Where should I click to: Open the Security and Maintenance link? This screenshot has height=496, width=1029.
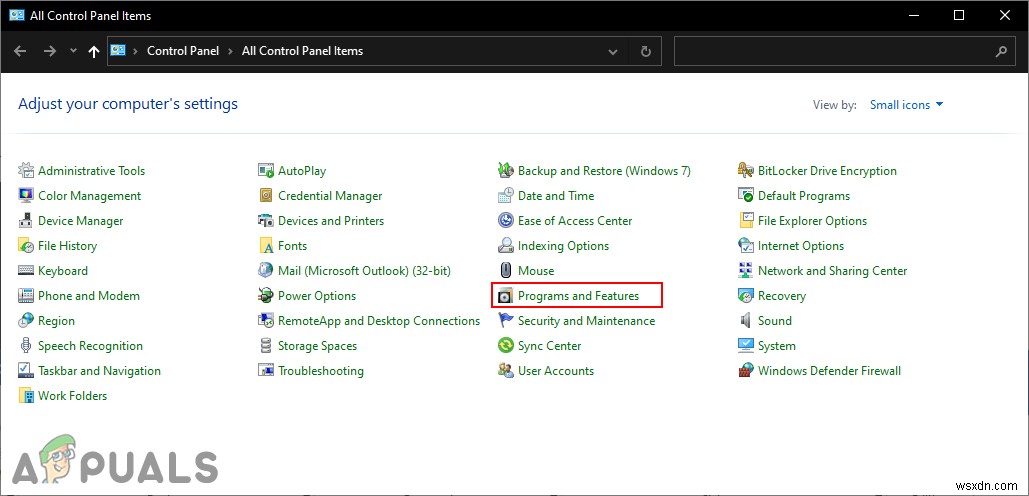[586, 321]
